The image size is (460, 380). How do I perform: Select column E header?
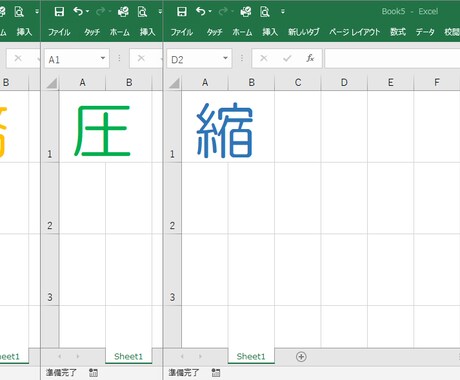(x=391, y=83)
